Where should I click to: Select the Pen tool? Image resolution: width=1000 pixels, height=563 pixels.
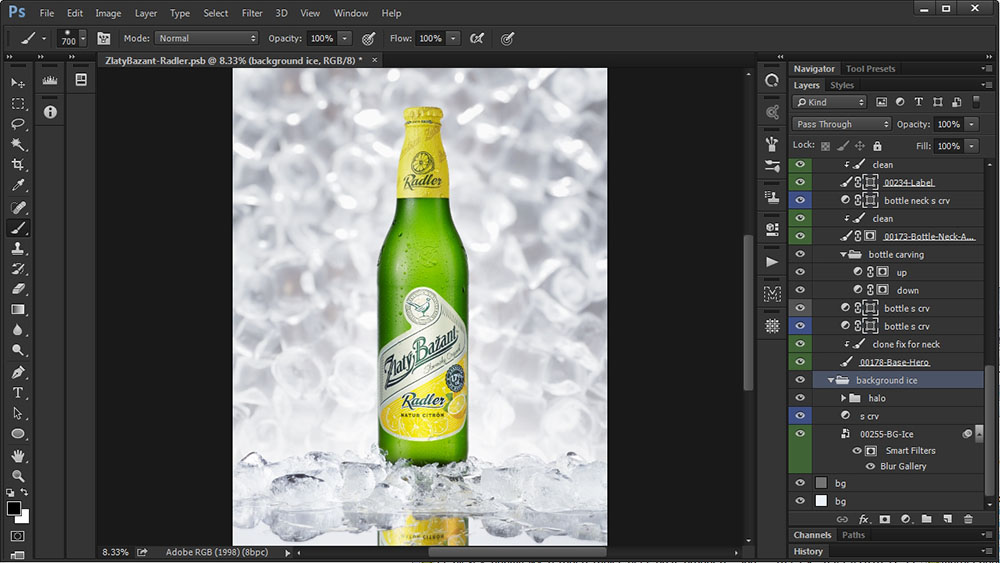(18, 372)
